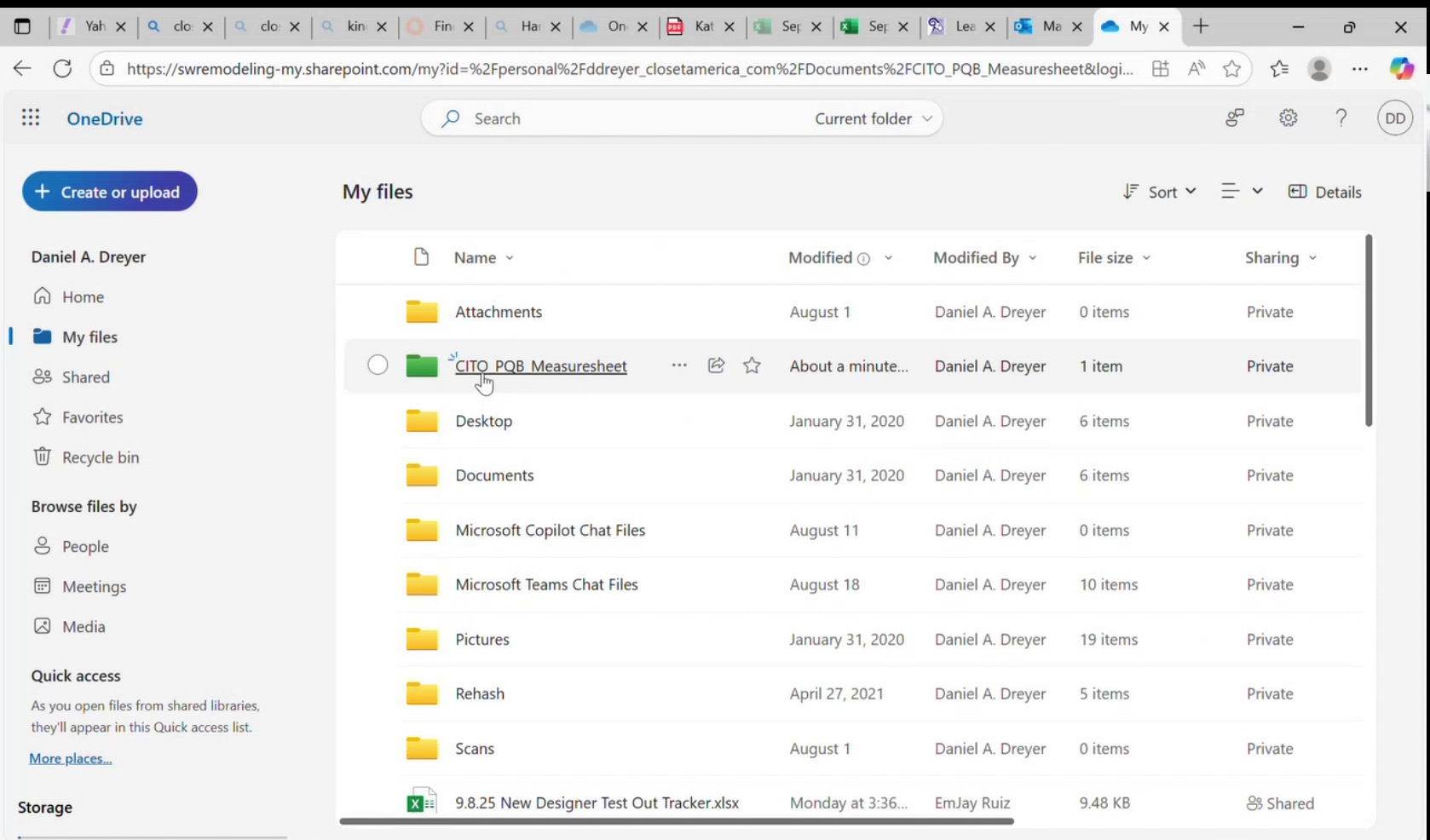Open the Microsoft 365 app launcher grid

(x=31, y=118)
